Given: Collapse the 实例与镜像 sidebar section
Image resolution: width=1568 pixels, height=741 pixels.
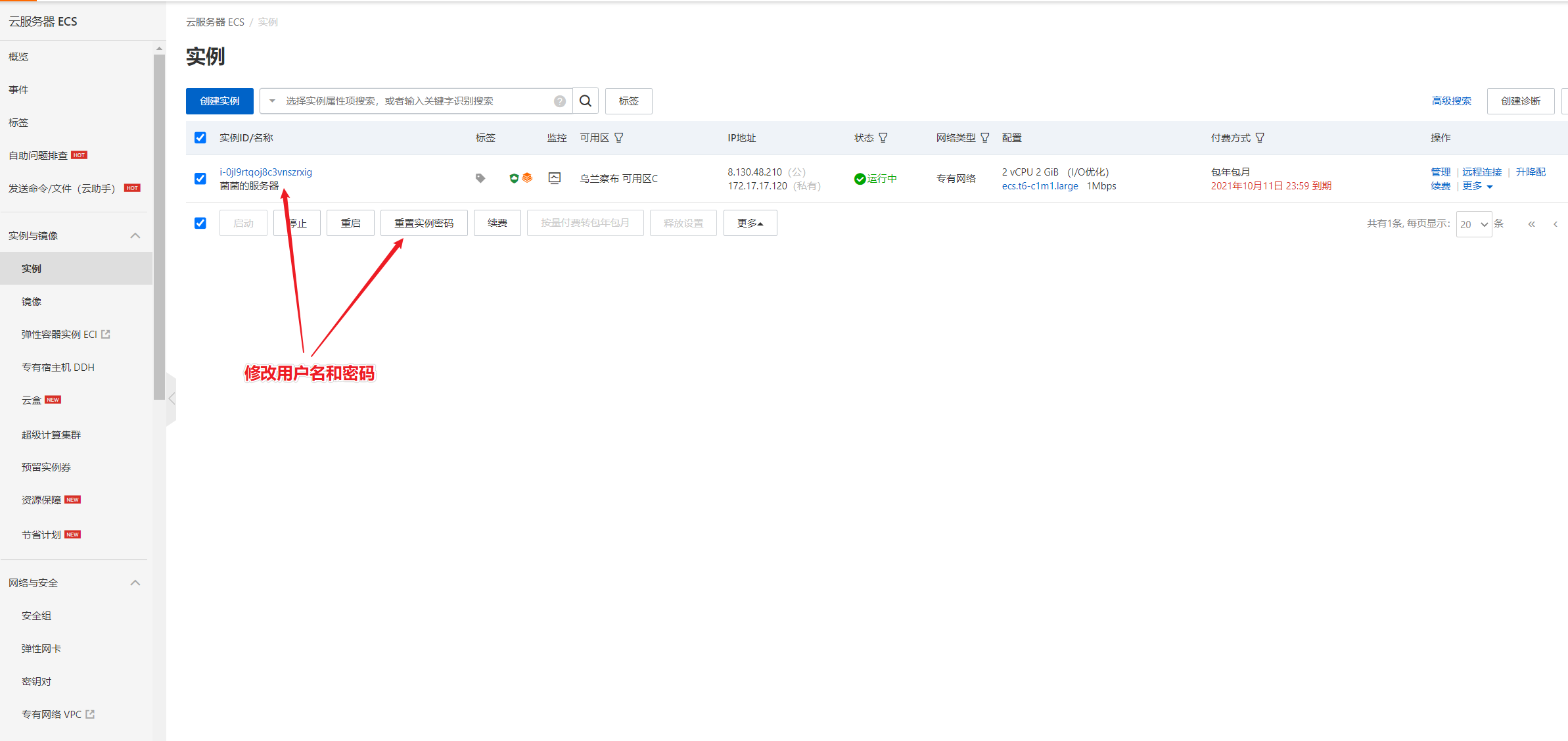Looking at the screenshot, I should coord(135,235).
